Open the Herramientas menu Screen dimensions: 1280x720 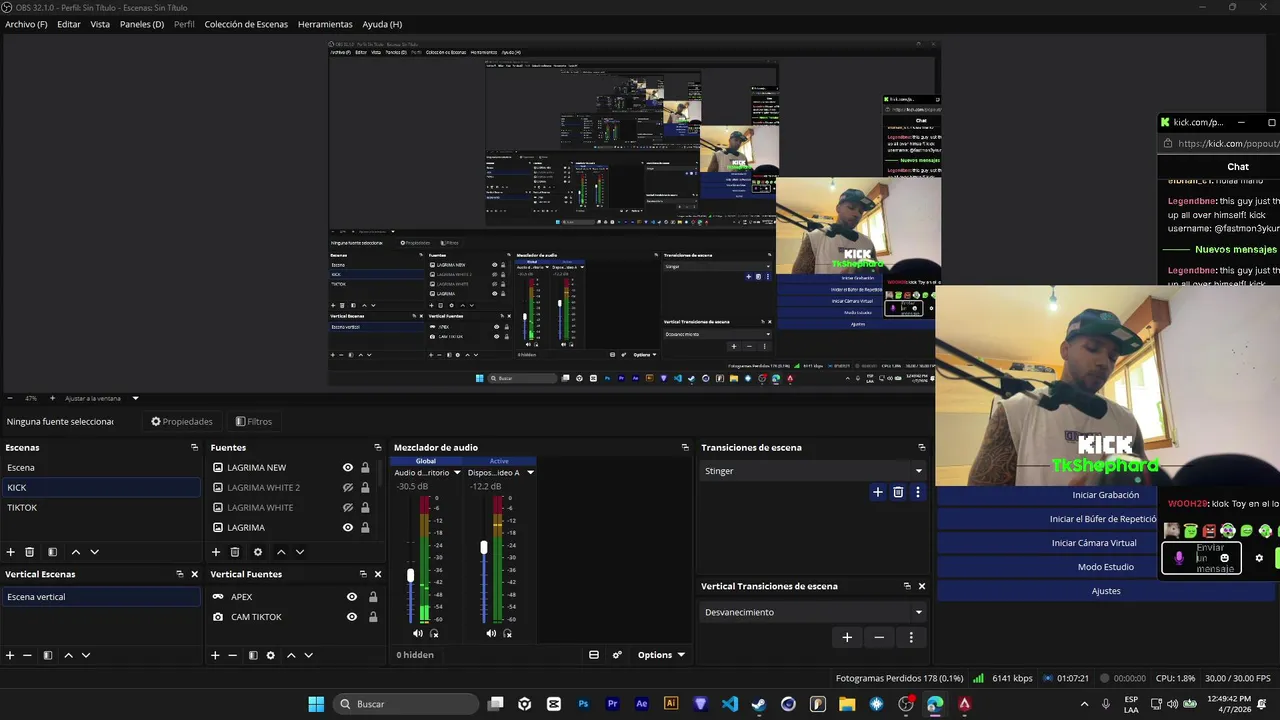(325, 24)
